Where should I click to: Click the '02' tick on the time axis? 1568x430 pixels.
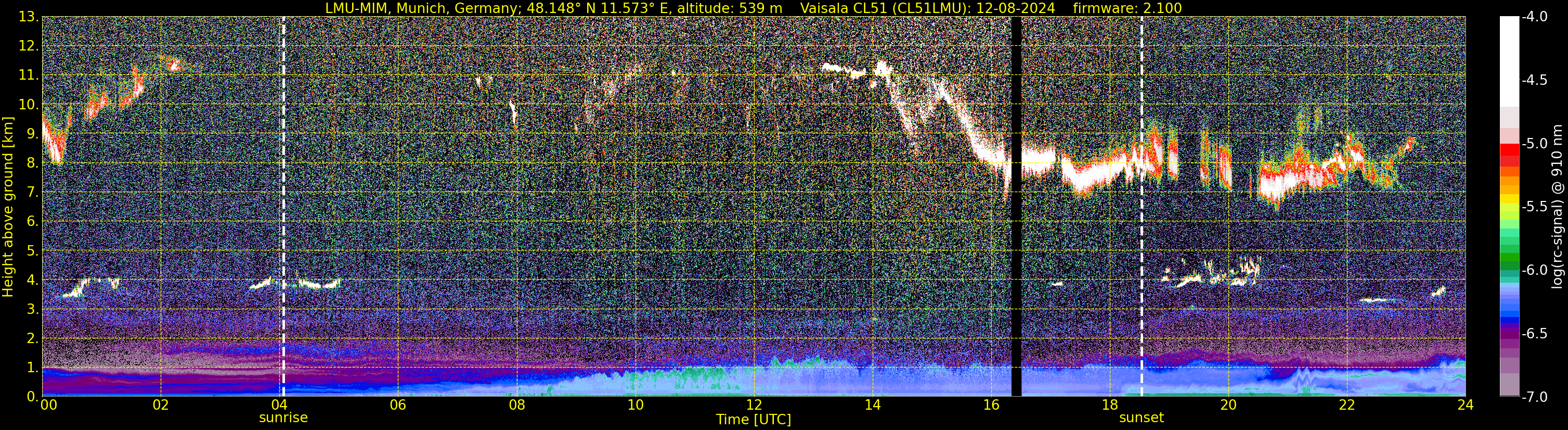(160, 404)
